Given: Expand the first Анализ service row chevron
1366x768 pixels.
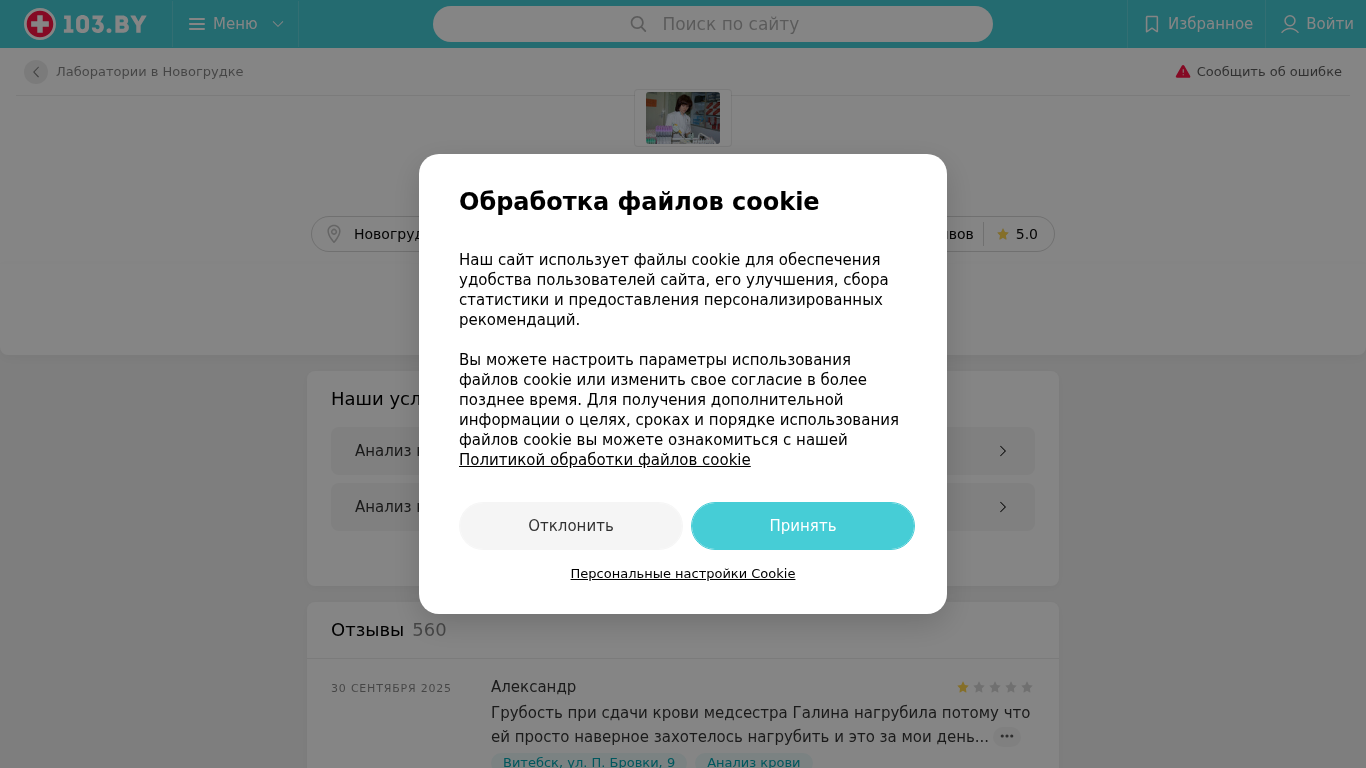Looking at the screenshot, I should pos(1003,451).
